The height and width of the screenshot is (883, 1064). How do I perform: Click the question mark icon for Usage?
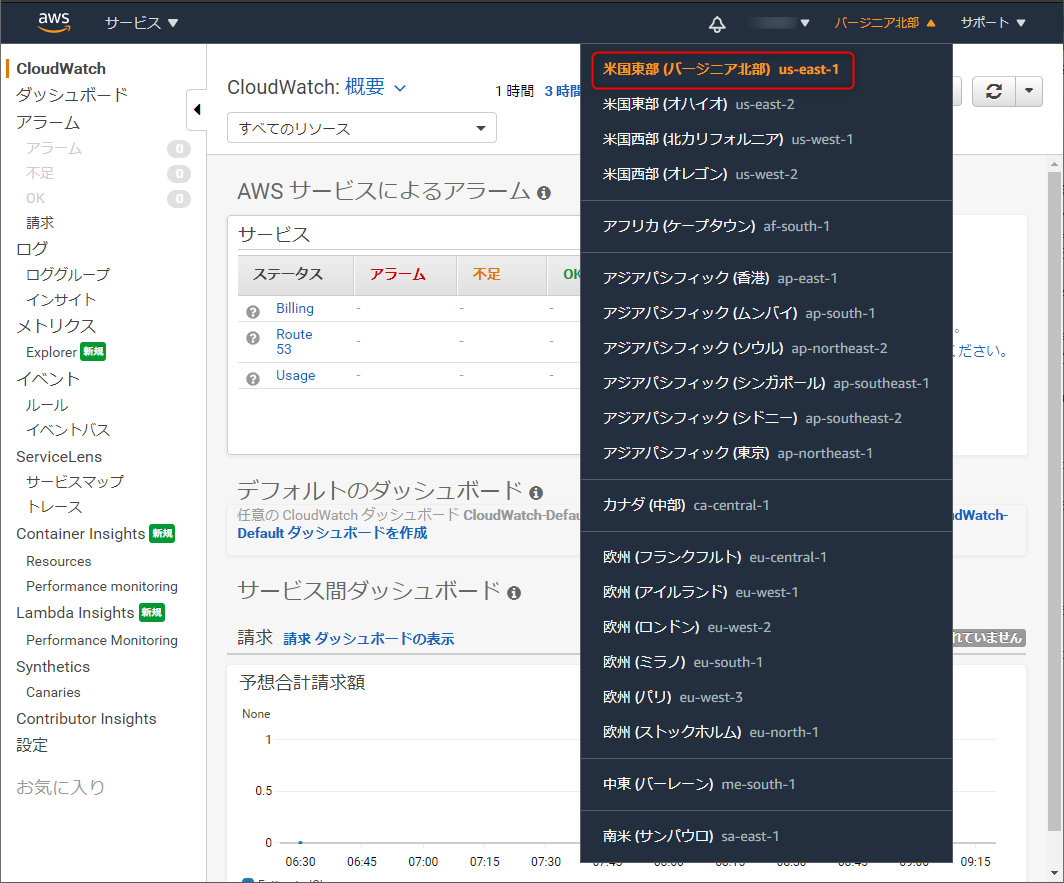[x=252, y=379]
